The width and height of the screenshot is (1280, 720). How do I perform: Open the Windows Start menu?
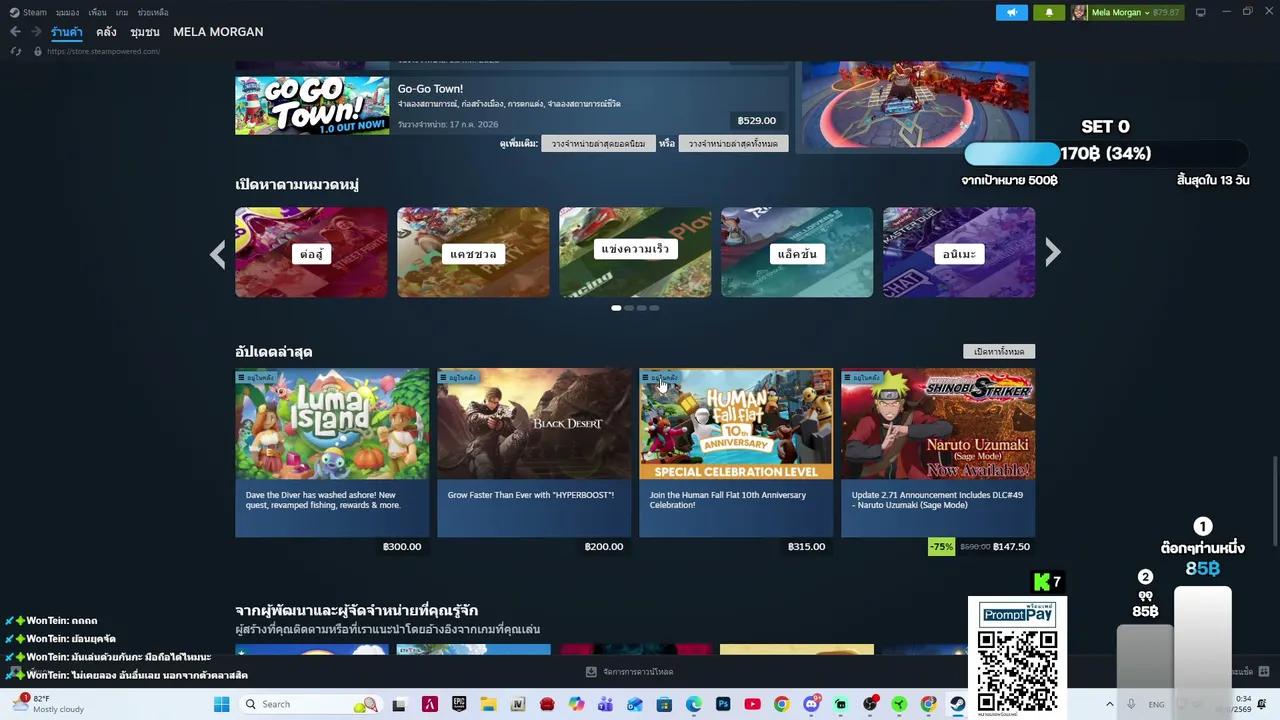click(x=221, y=704)
